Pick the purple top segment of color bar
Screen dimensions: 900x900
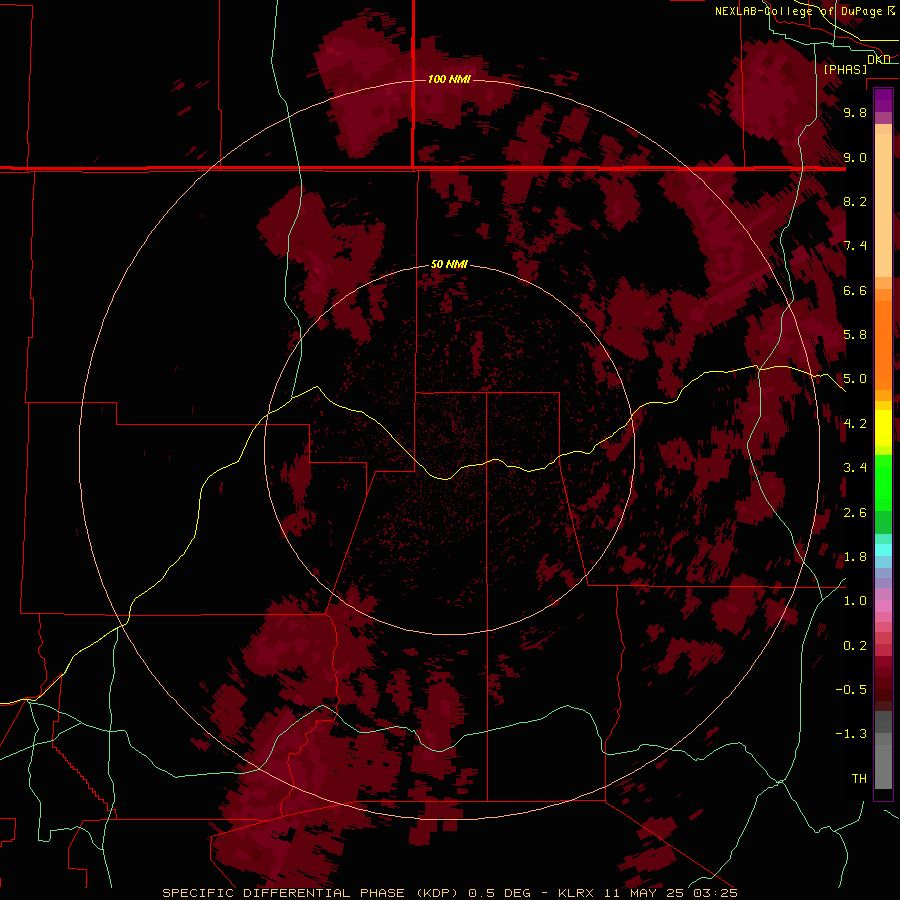pyautogui.click(x=883, y=100)
